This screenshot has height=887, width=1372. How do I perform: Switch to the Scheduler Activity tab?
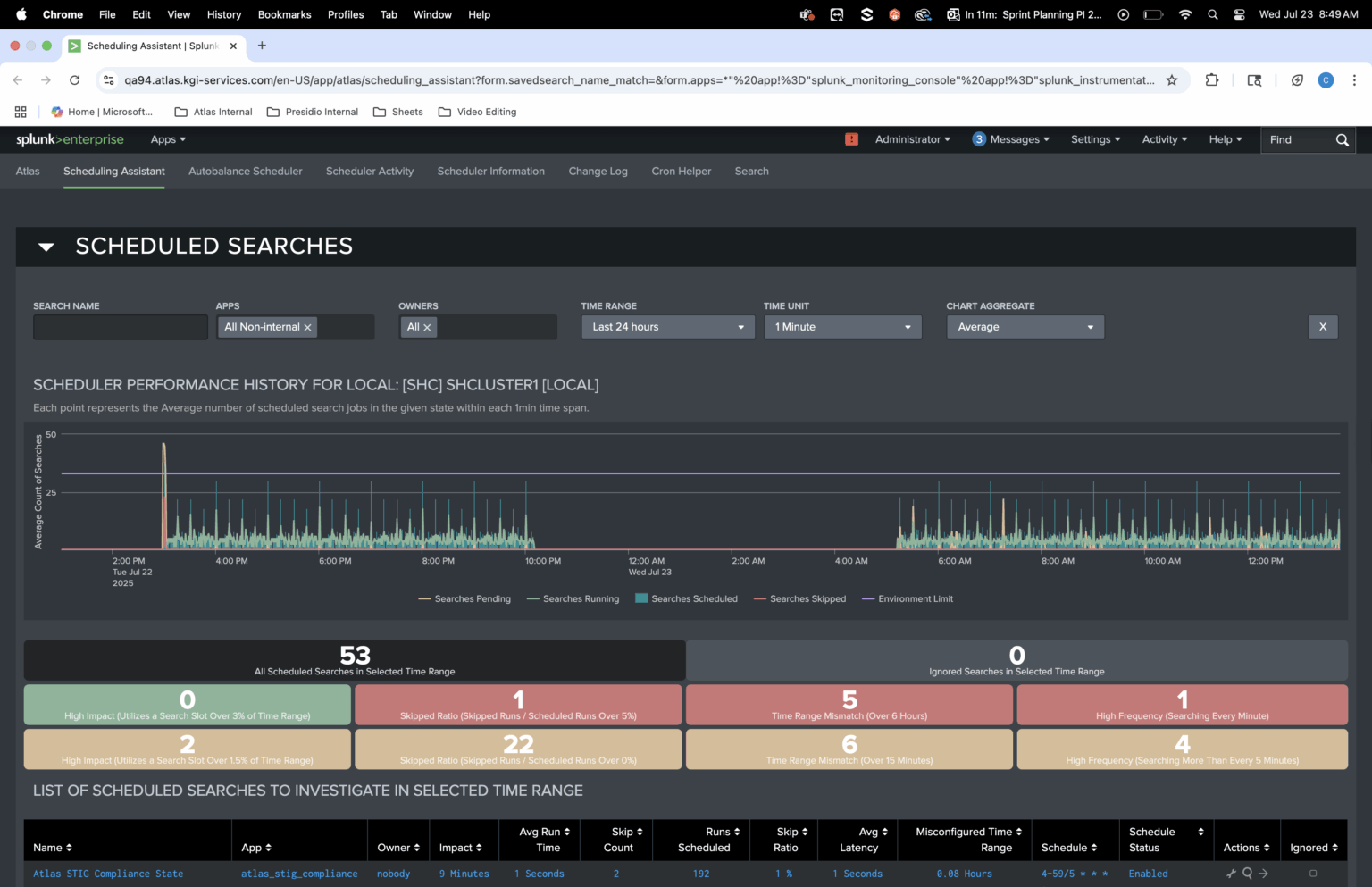370,171
